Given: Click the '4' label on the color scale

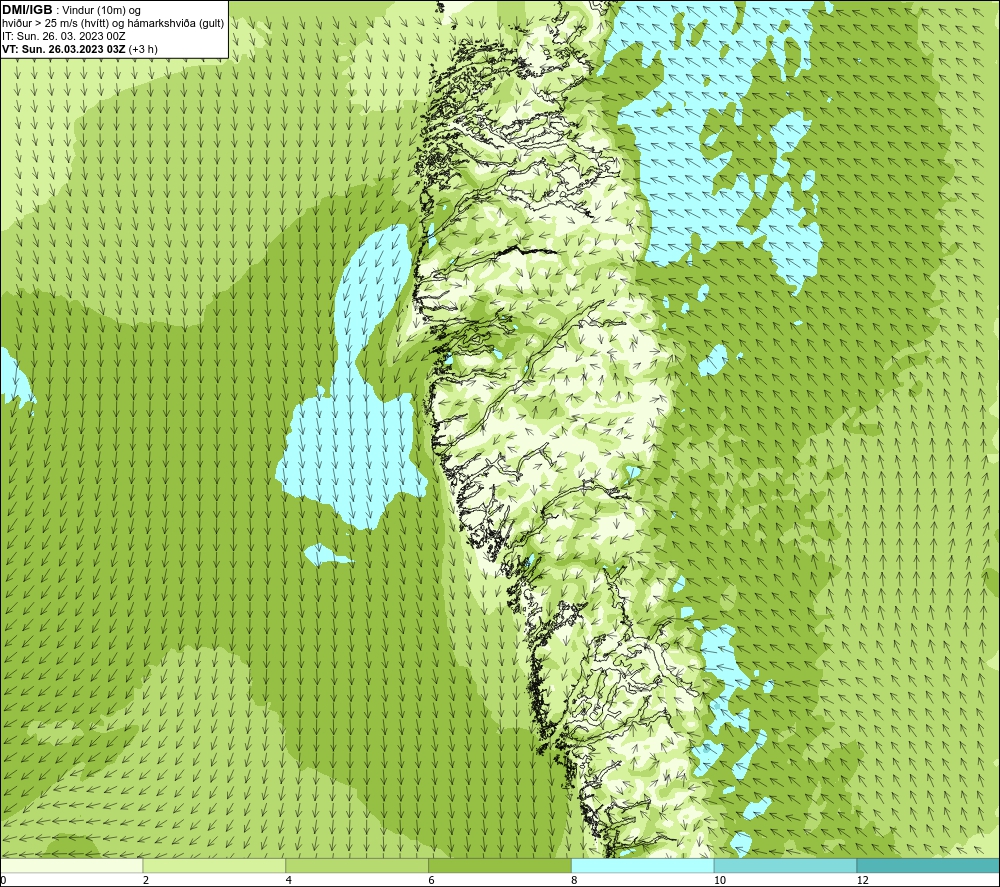Looking at the screenshot, I should [289, 880].
